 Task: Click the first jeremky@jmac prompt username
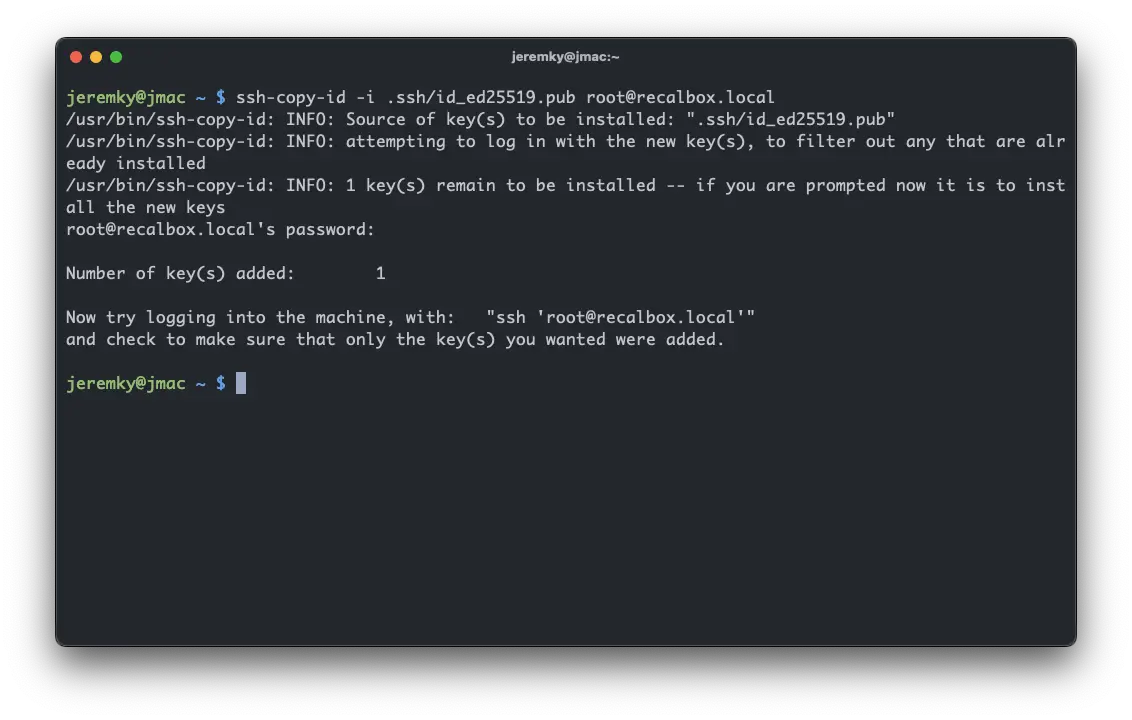[x=126, y=97]
